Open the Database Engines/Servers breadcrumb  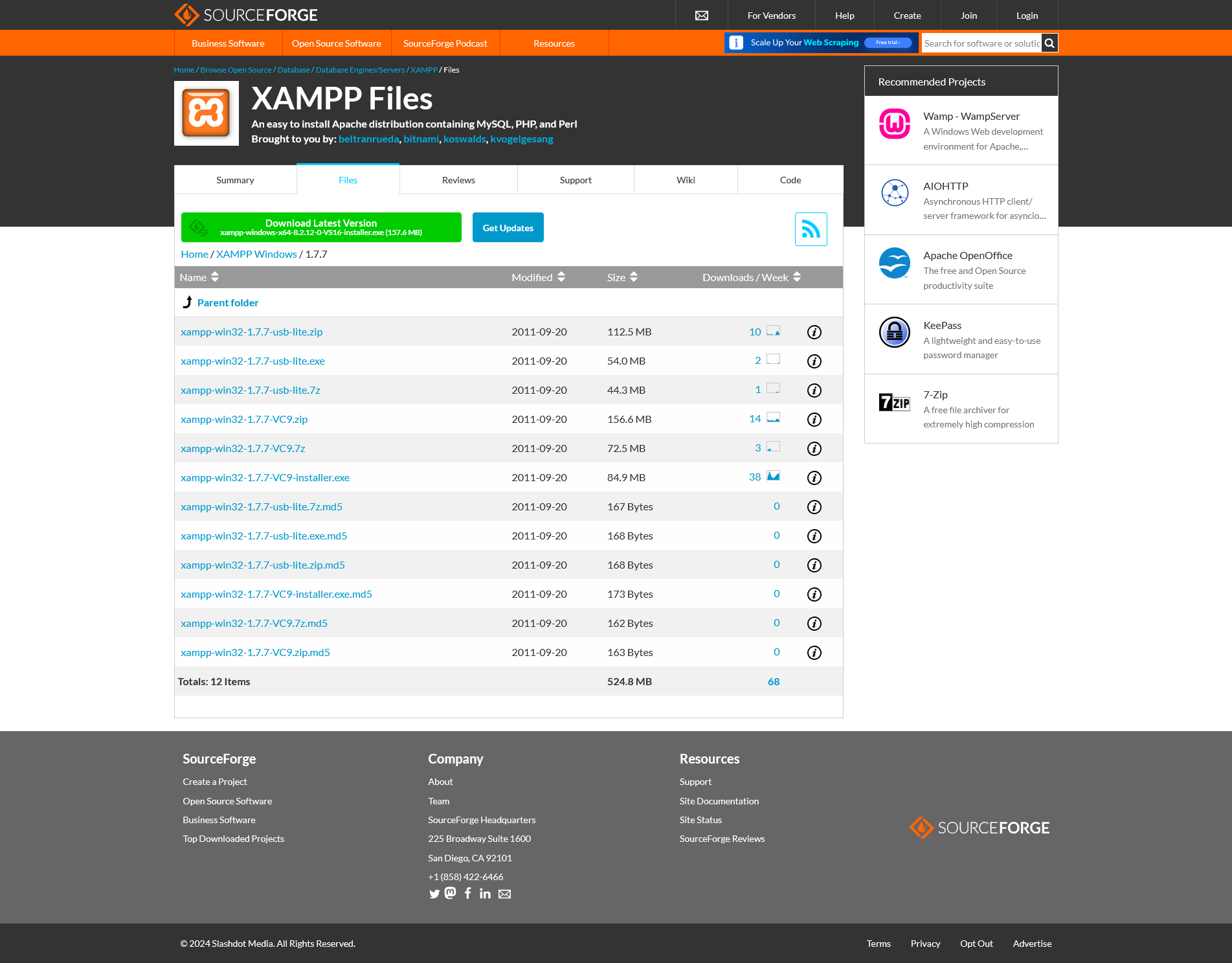[x=360, y=70]
